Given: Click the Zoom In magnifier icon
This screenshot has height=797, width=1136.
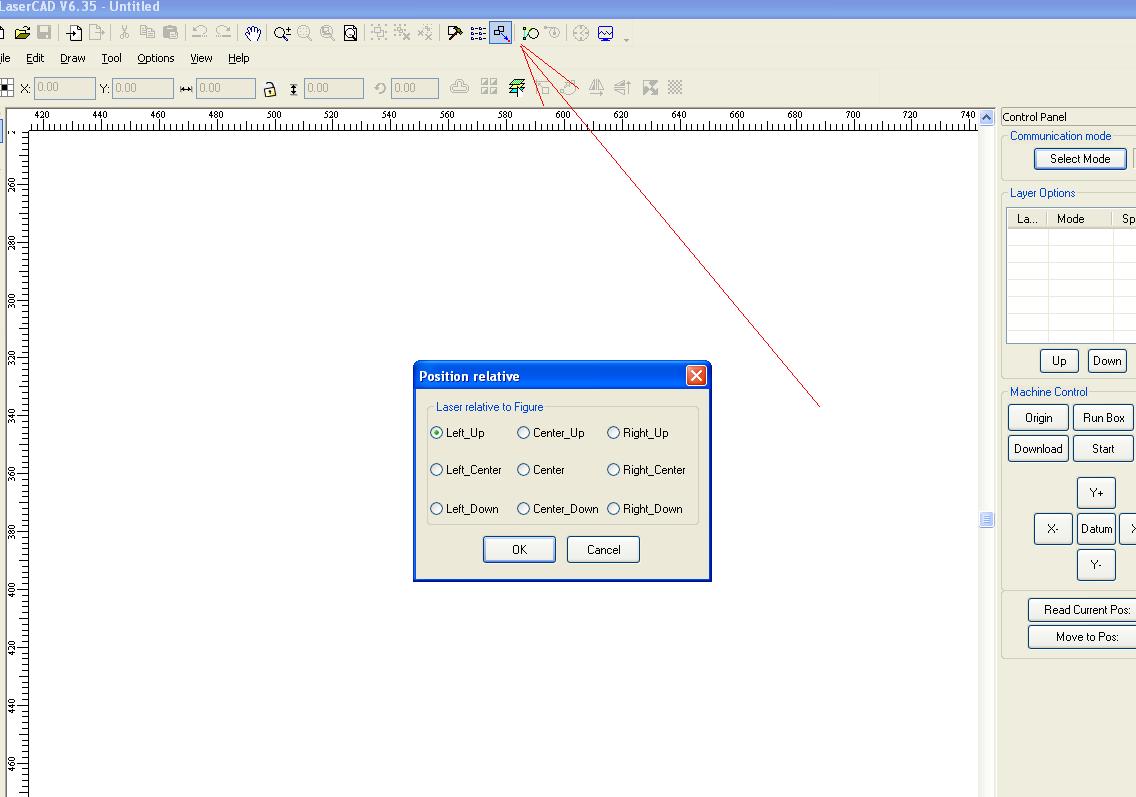Looking at the screenshot, I should click(282, 33).
